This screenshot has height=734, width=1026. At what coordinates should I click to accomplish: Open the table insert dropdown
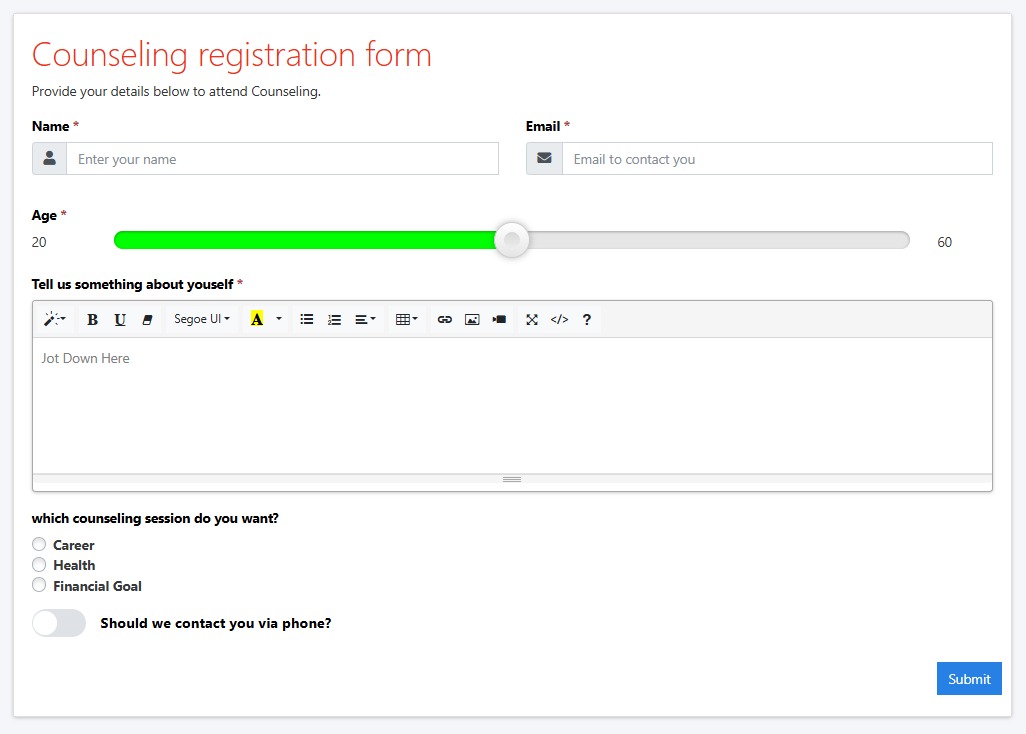click(x=407, y=320)
